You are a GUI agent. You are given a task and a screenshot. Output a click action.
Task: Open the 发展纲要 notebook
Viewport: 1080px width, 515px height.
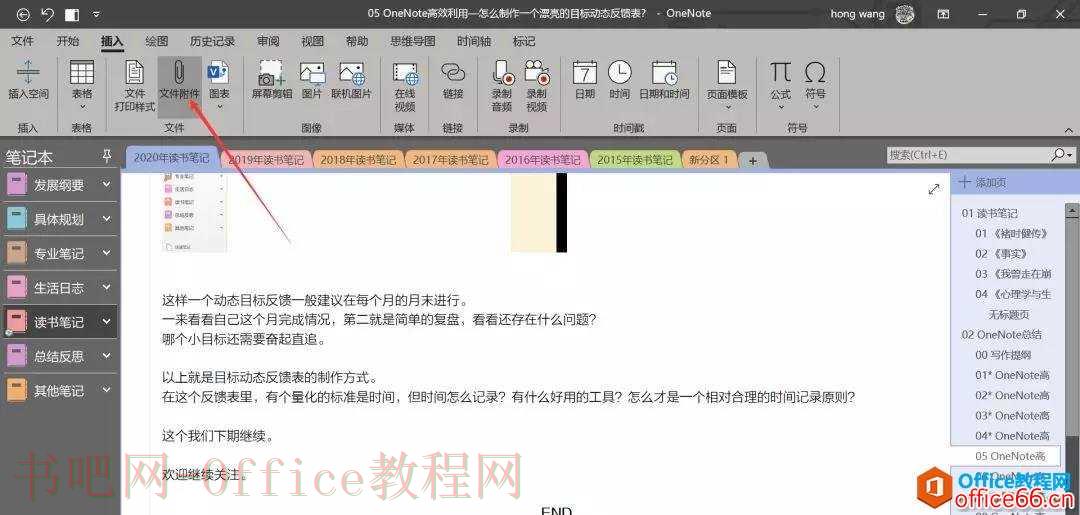(60, 185)
